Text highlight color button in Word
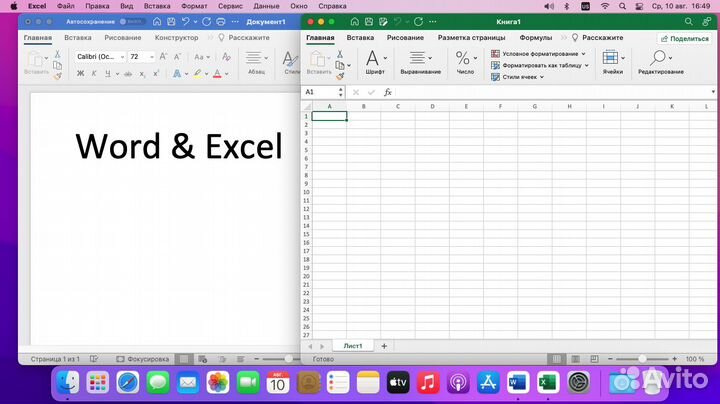Image resolution: width=720 pixels, height=404 pixels. pos(197,73)
